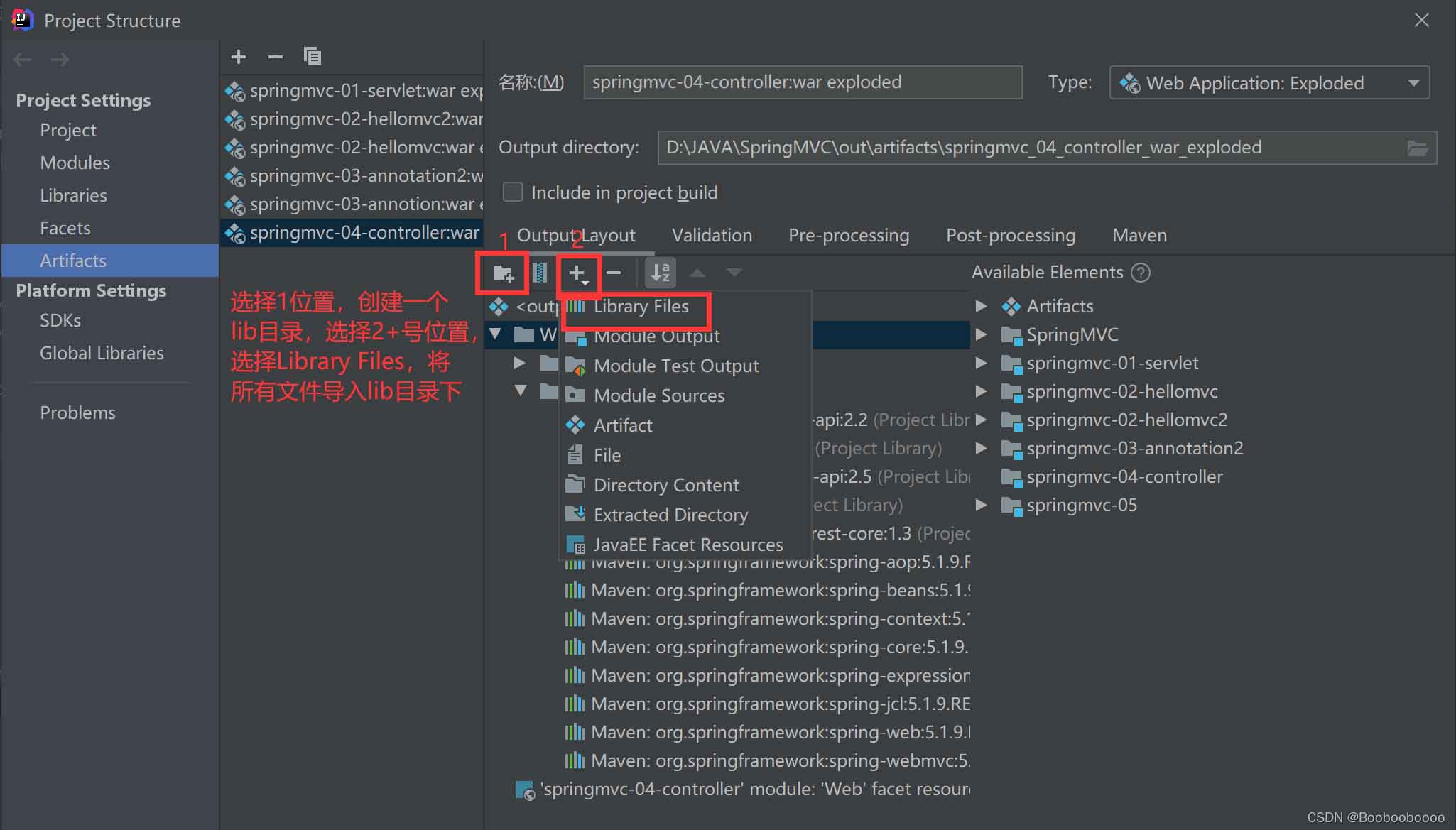Click the springmvc-04-controller:war artifact icon in list

pos(234,233)
